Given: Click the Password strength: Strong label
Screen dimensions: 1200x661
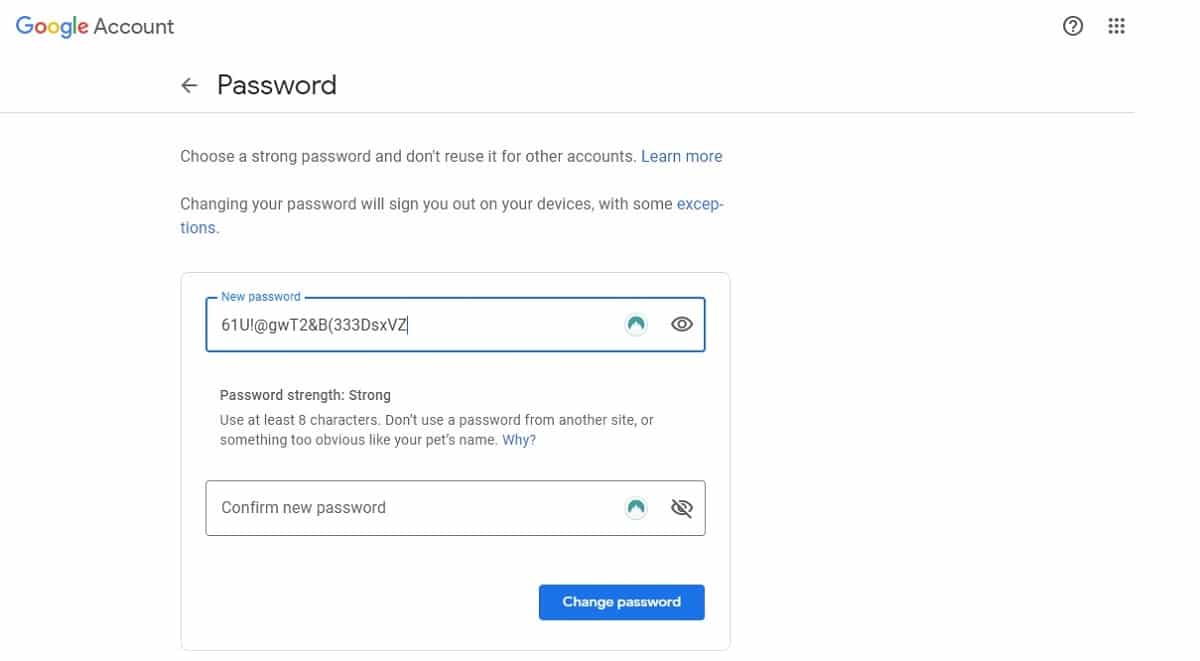Looking at the screenshot, I should 305,395.
